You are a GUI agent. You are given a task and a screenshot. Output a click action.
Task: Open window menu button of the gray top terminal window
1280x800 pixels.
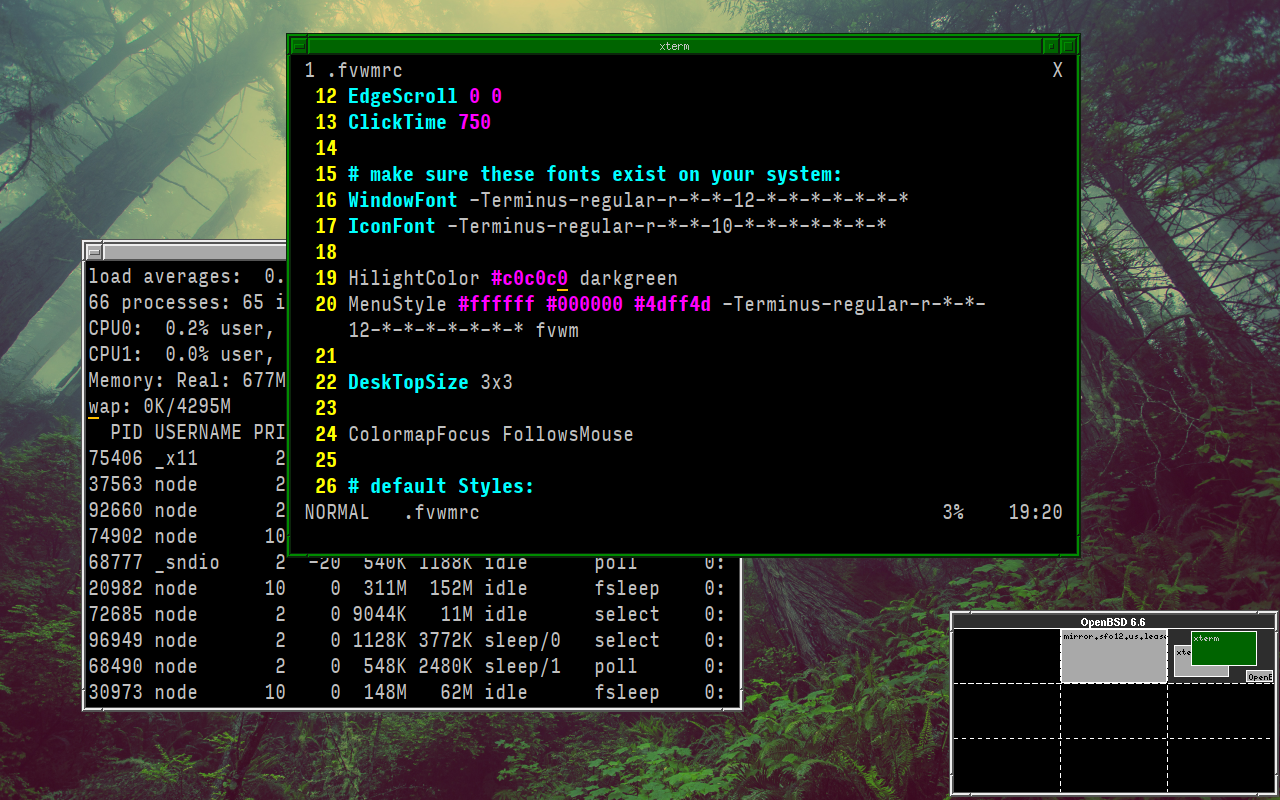(x=94, y=252)
